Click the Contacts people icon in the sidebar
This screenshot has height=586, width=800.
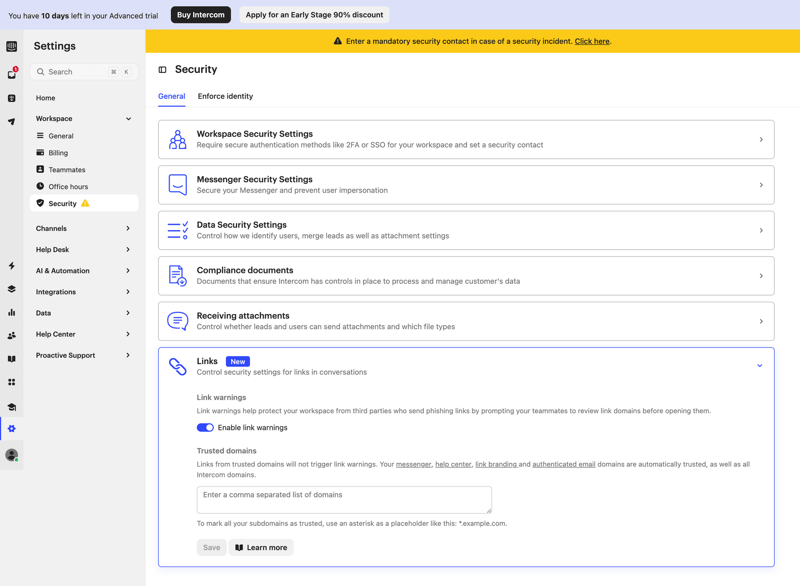pyautogui.click(x=13, y=334)
